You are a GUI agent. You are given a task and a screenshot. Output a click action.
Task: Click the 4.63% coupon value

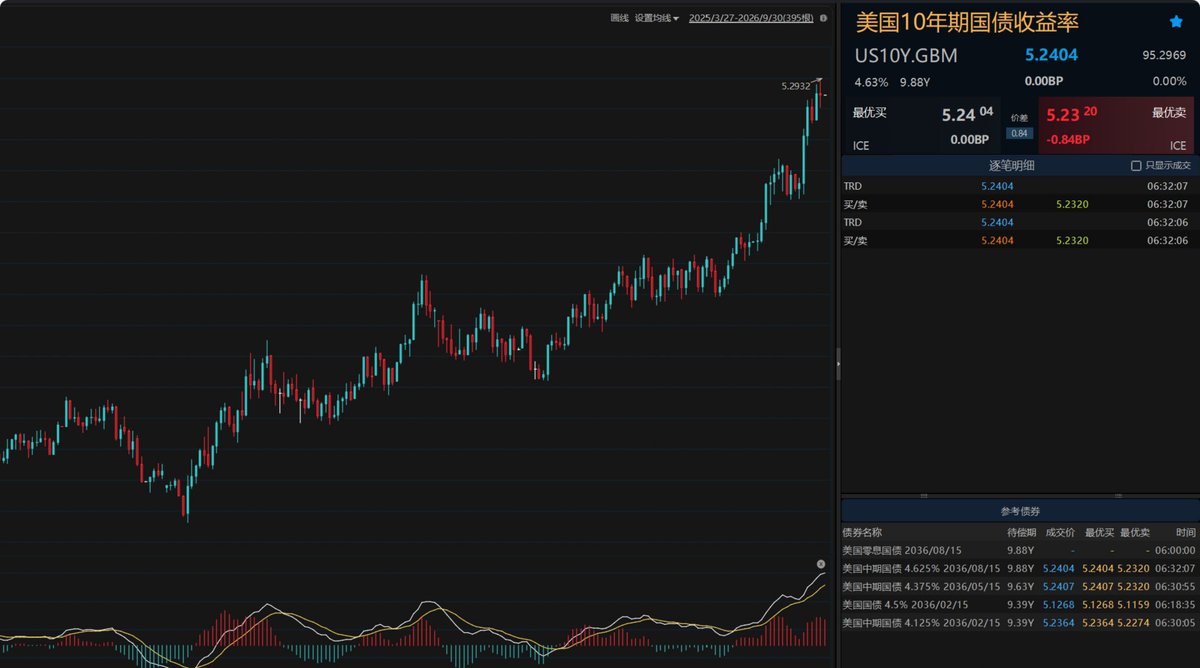click(871, 82)
